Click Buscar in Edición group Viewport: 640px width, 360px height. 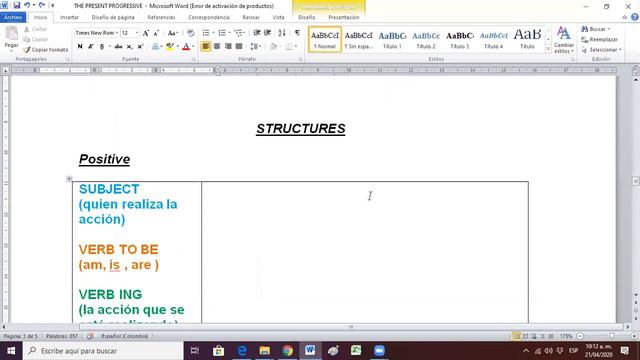[596, 29]
